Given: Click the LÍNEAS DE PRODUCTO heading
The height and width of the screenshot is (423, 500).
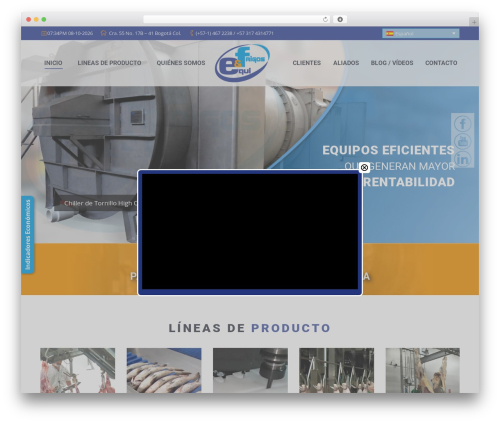Looking at the screenshot, I should click(250, 328).
